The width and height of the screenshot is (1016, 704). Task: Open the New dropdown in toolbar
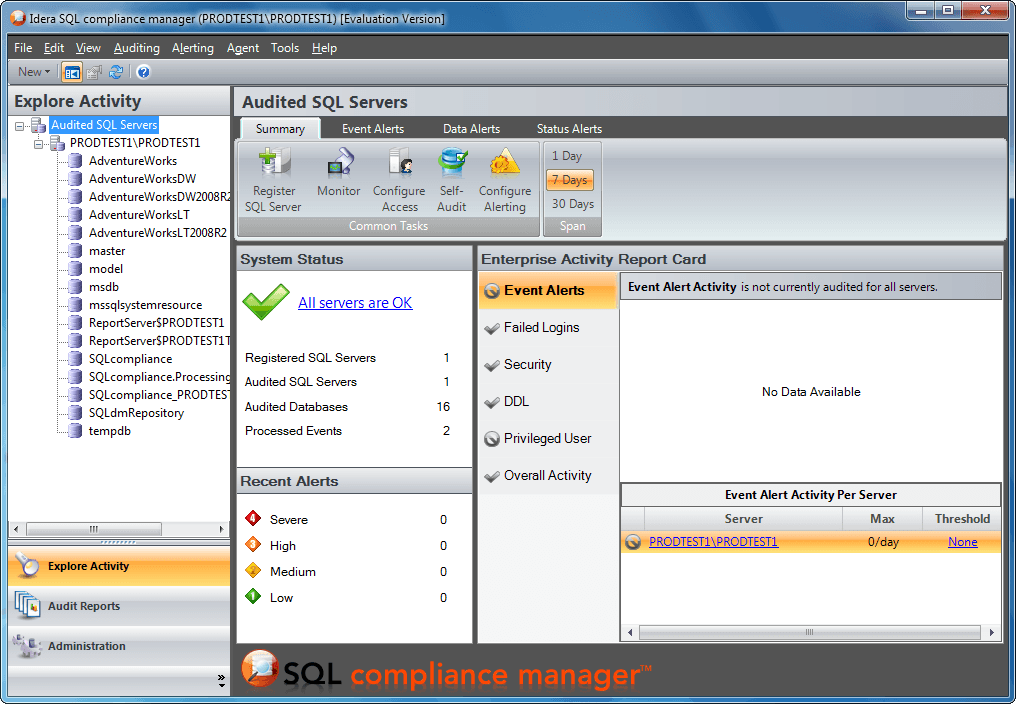point(34,72)
